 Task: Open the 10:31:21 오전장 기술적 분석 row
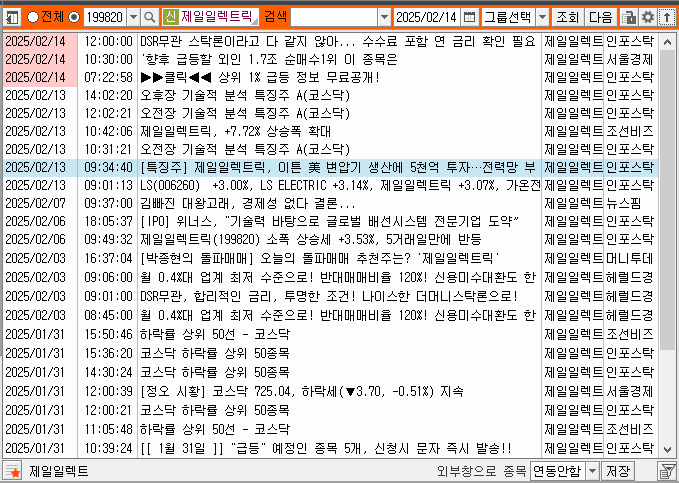[245, 149]
